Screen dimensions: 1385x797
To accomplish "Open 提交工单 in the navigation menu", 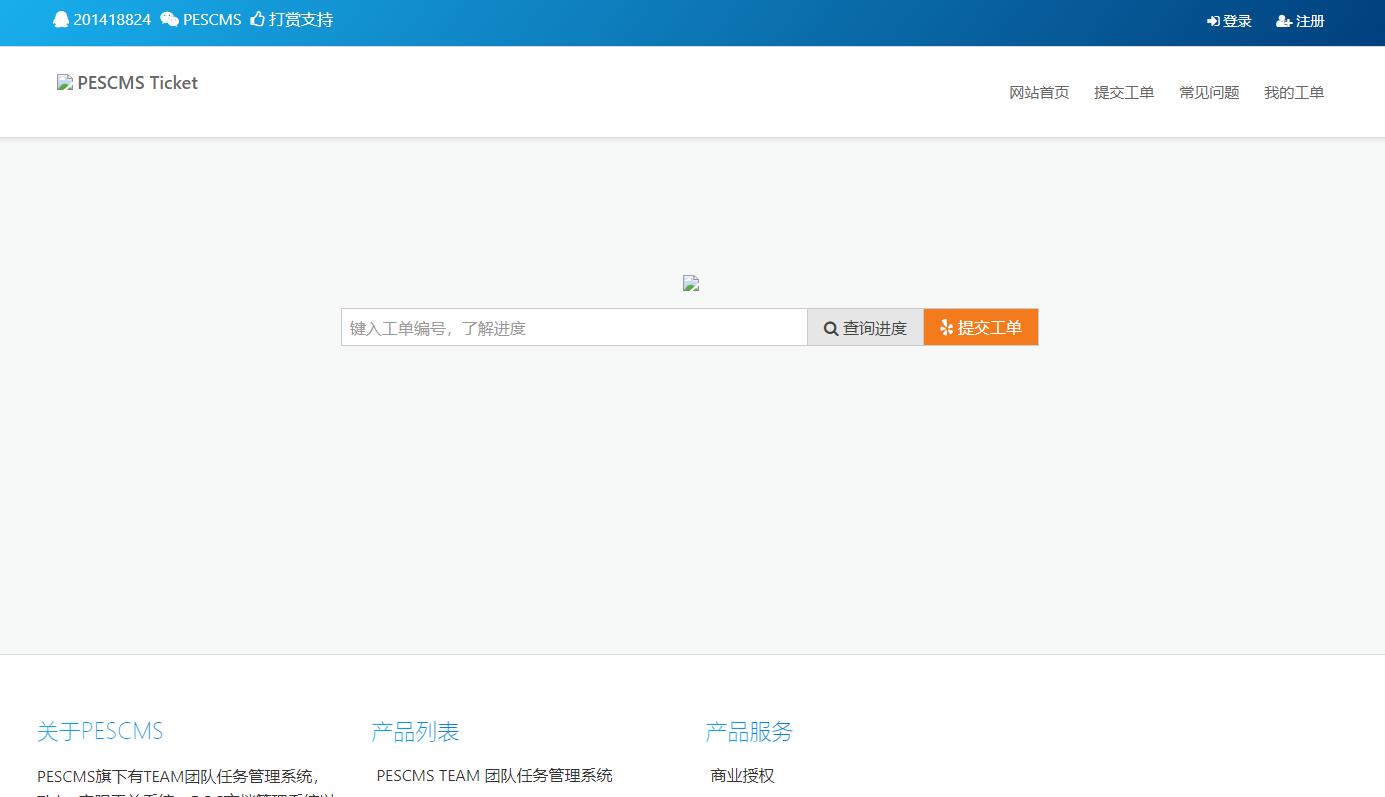I will pyautogui.click(x=1124, y=92).
